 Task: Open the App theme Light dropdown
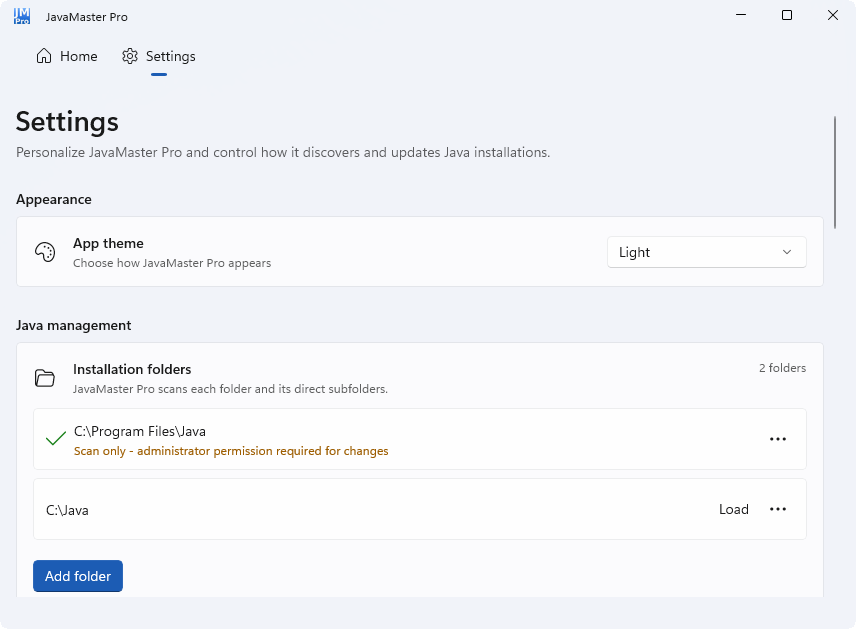706,252
